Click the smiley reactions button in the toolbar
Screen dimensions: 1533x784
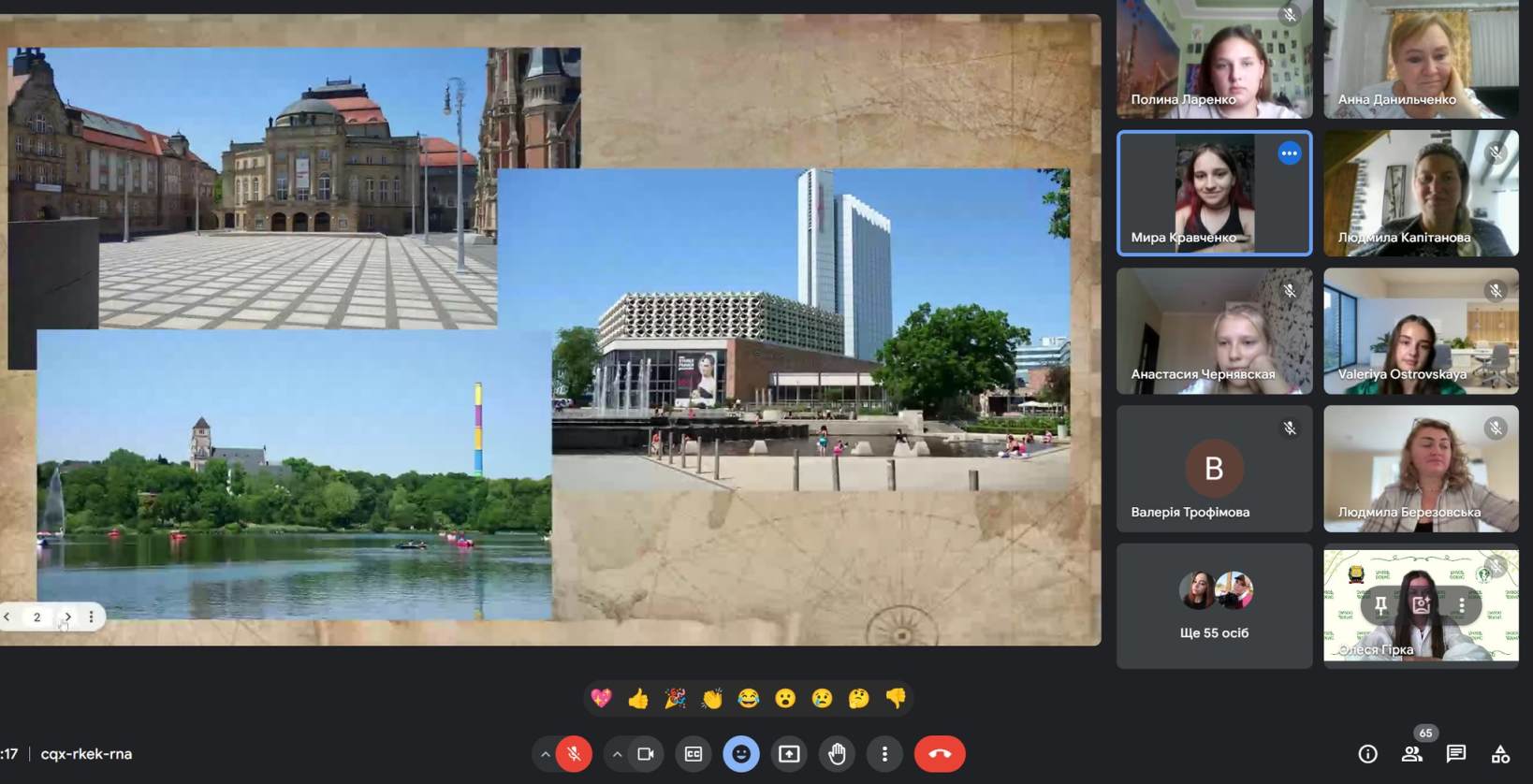(741, 754)
